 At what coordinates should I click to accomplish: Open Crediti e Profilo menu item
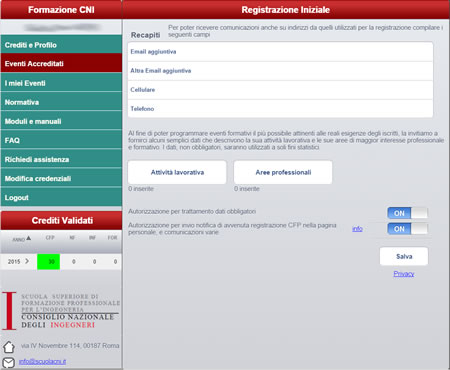(x=61, y=45)
